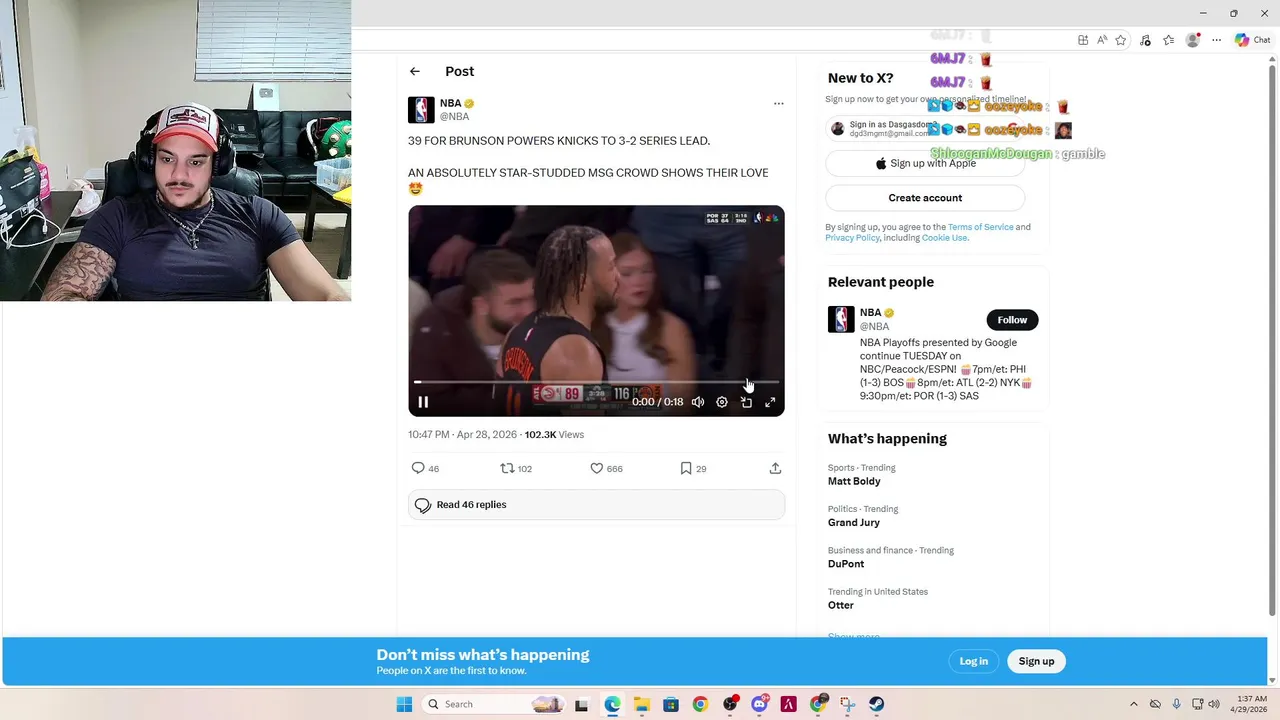Screen dimensions: 1280x720
Task: Add this page to favorites star
Action: point(1121,40)
